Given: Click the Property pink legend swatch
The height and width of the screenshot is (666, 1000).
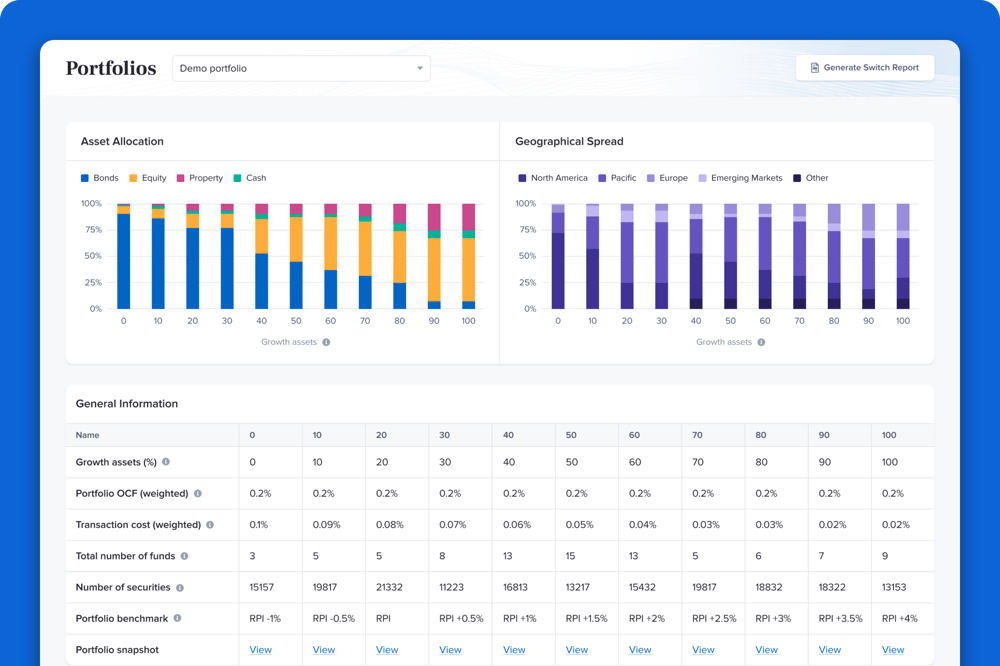Looking at the screenshot, I should pos(181,178).
